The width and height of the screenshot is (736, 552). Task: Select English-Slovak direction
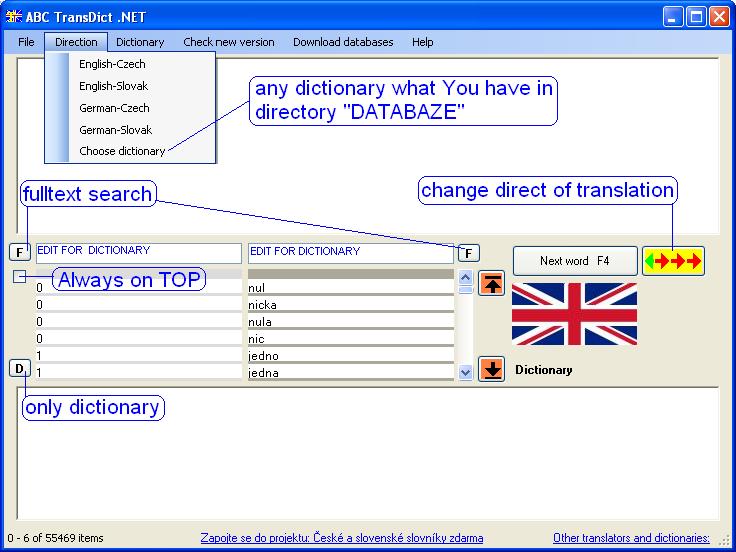(x=130, y=86)
